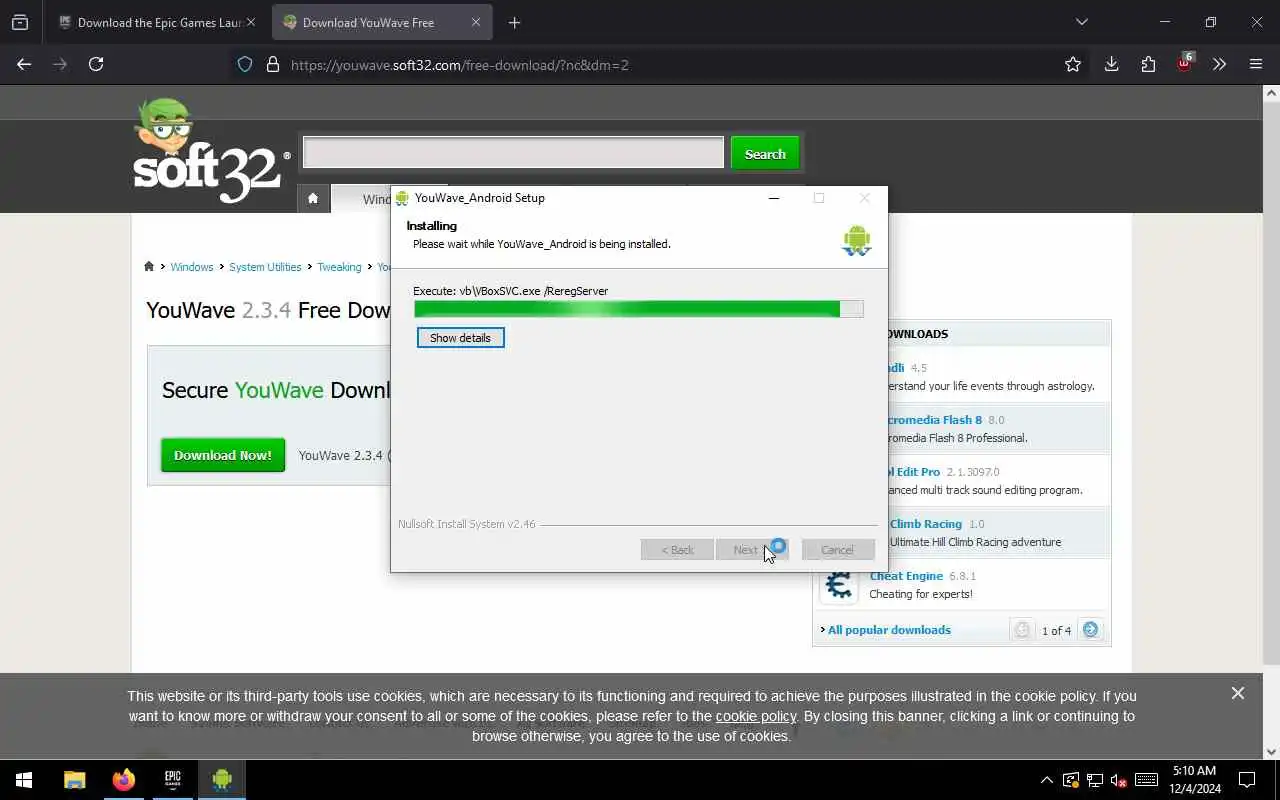Viewport: 1280px width, 800px height.
Task: Select the Download YouWave Free tab
Action: point(381,22)
